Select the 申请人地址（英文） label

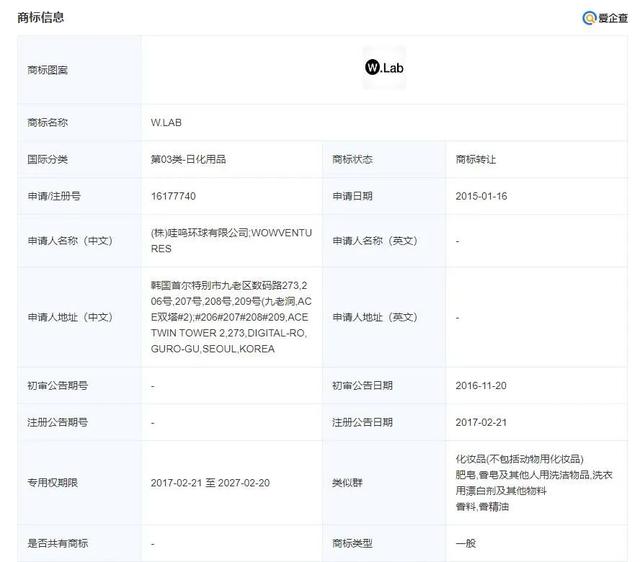coord(375,317)
